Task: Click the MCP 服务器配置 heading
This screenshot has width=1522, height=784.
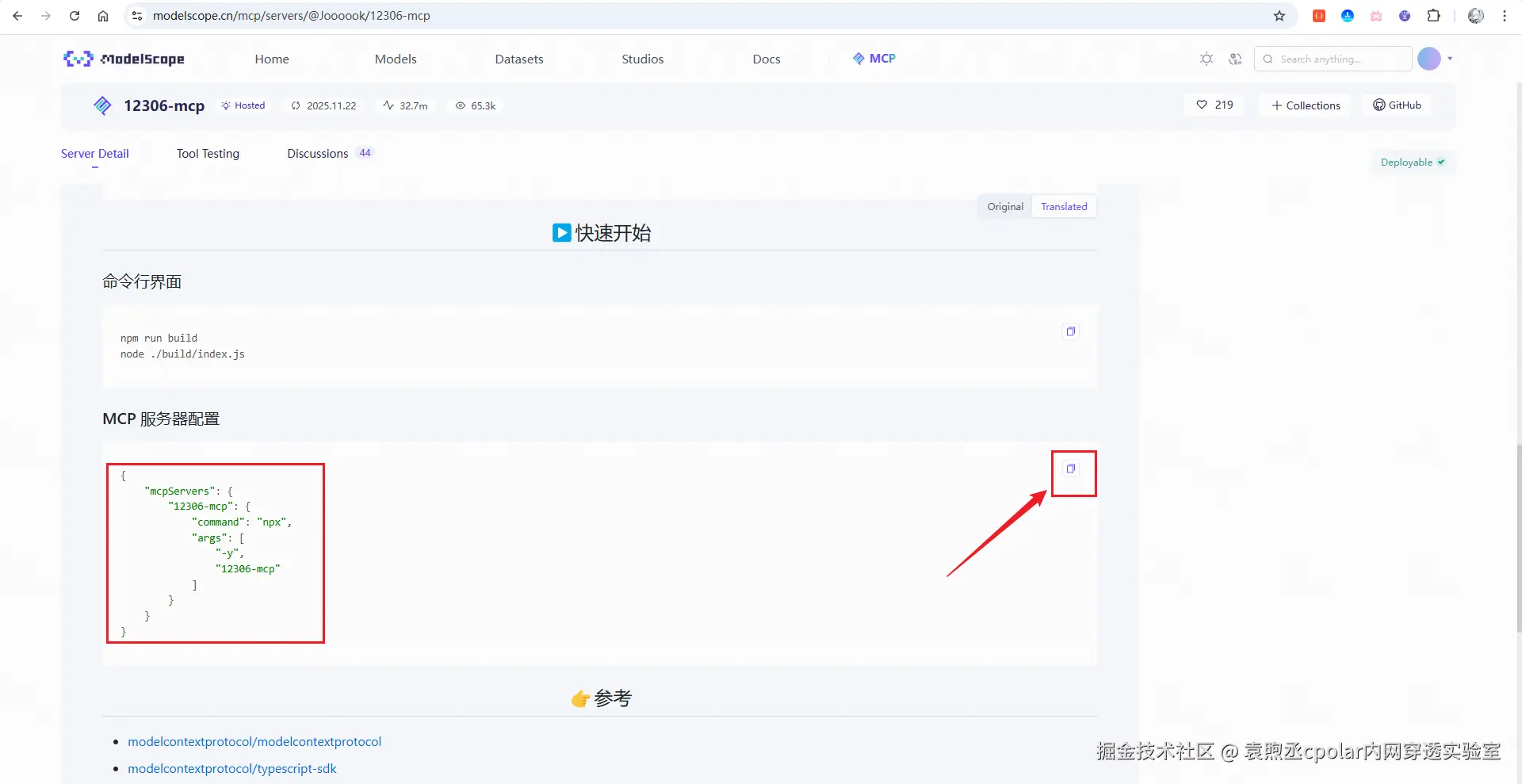Action: (x=161, y=419)
